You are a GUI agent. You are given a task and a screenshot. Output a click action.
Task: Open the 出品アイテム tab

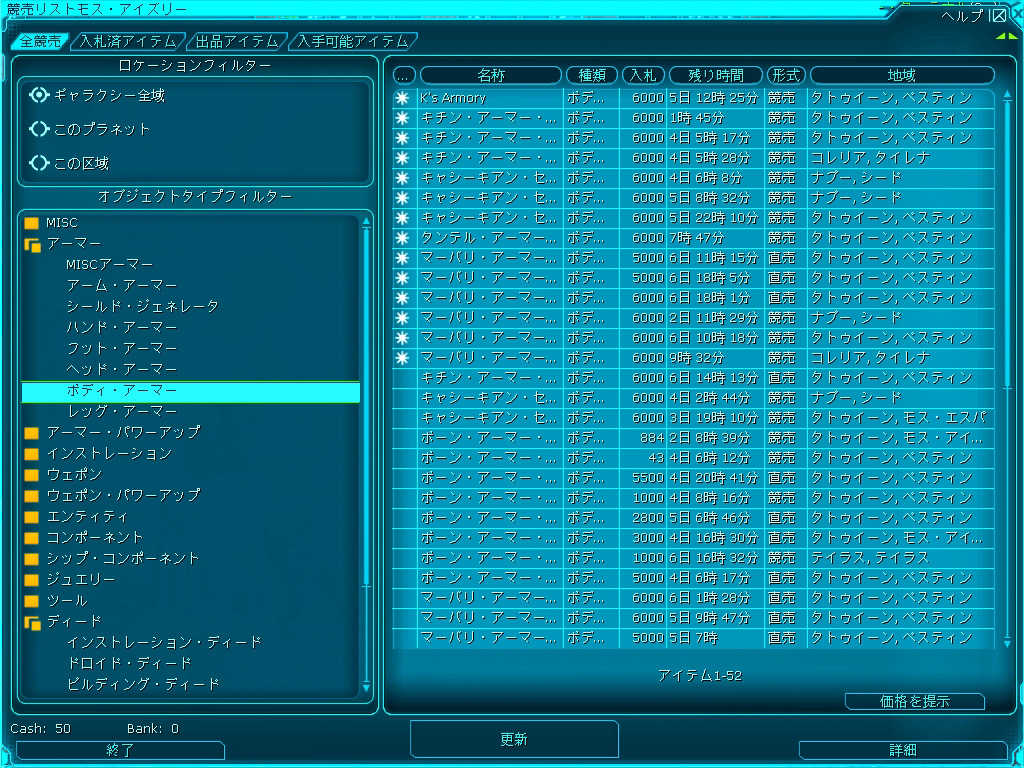pos(237,41)
